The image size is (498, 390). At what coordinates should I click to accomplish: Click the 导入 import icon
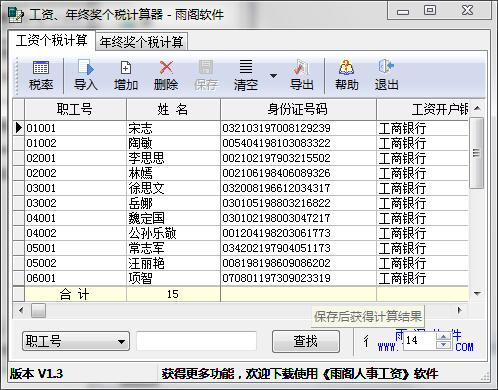click(x=86, y=76)
